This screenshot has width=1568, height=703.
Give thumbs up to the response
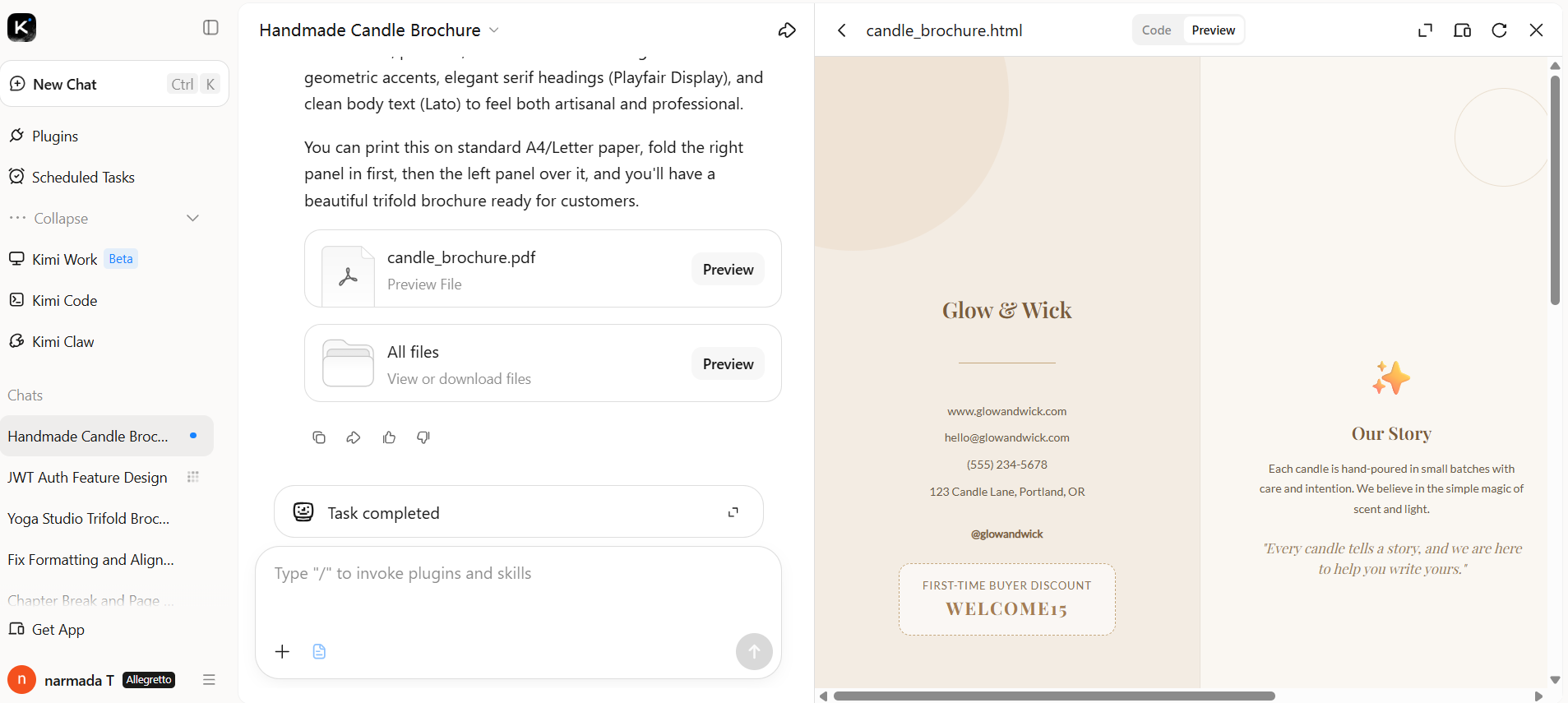tap(389, 437)
